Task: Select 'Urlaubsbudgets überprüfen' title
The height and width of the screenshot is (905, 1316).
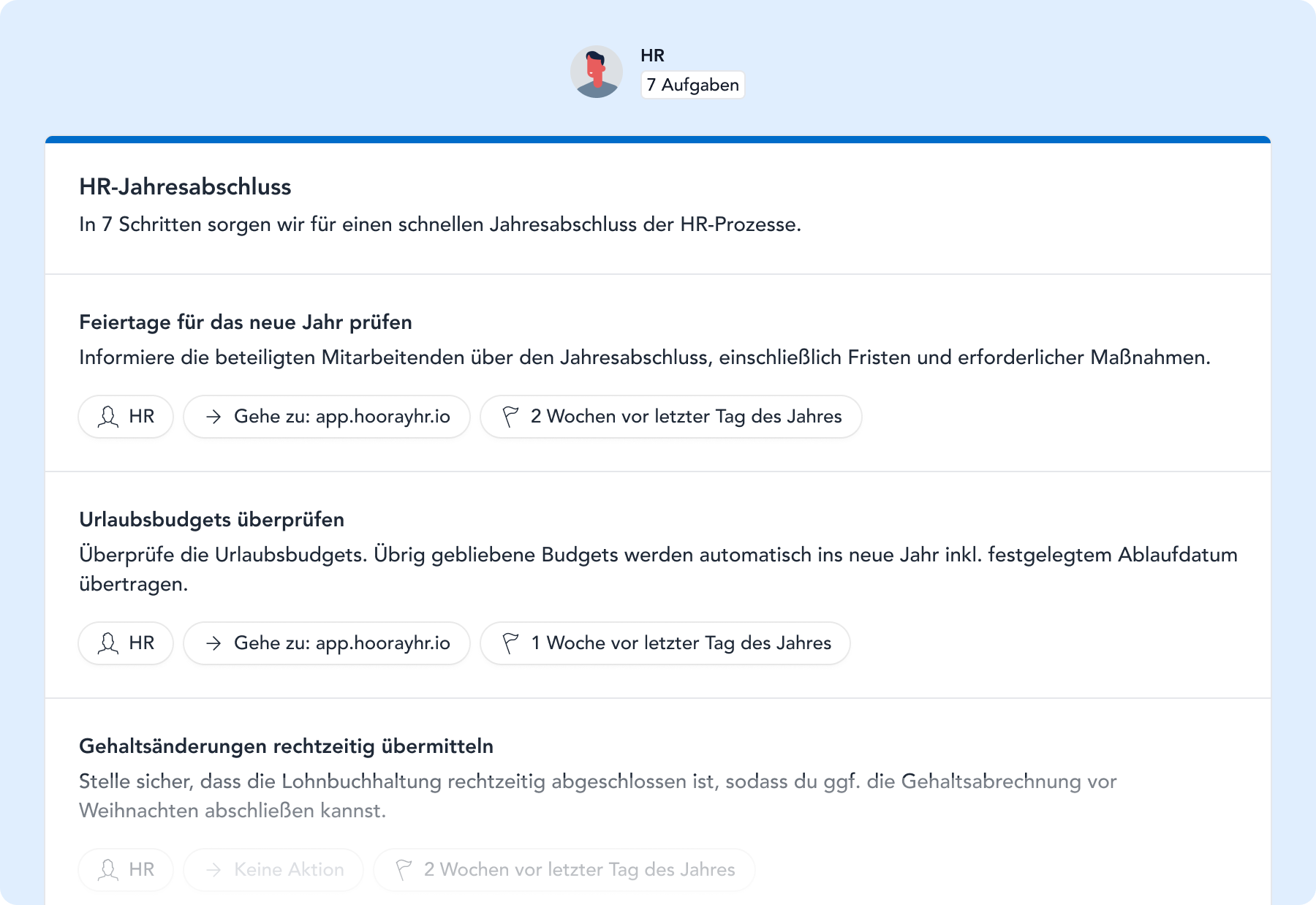Action: [x=212, y=520]
